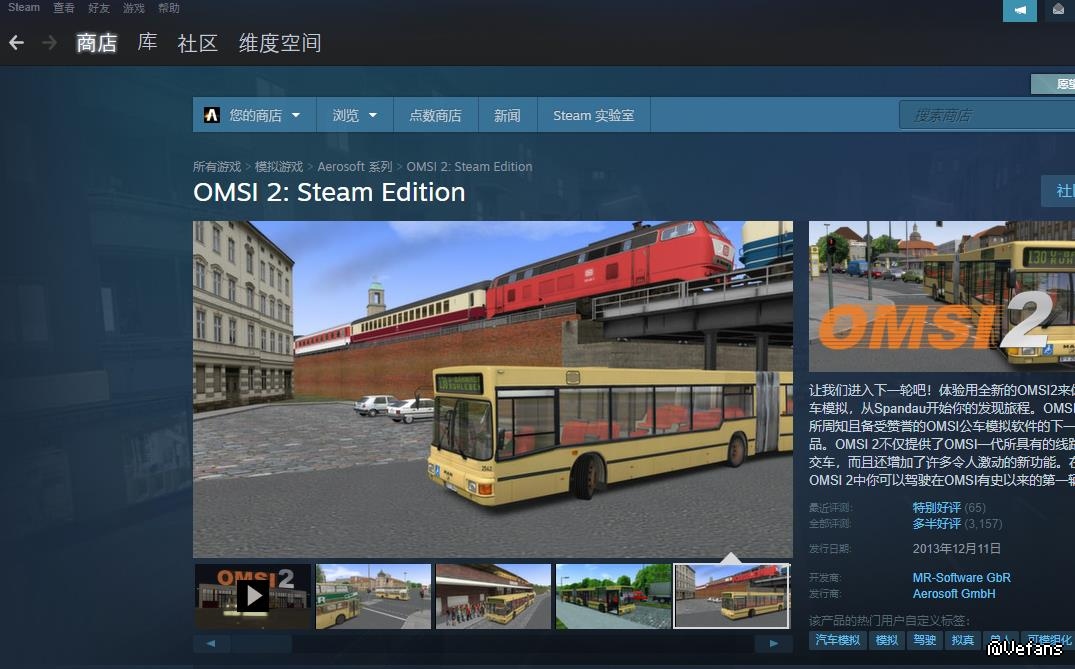The width and height of the screenshot is (1075, 669).
Task: Follow the Aerosoft 系列 breadcrumb
Action: pos(354,167)
